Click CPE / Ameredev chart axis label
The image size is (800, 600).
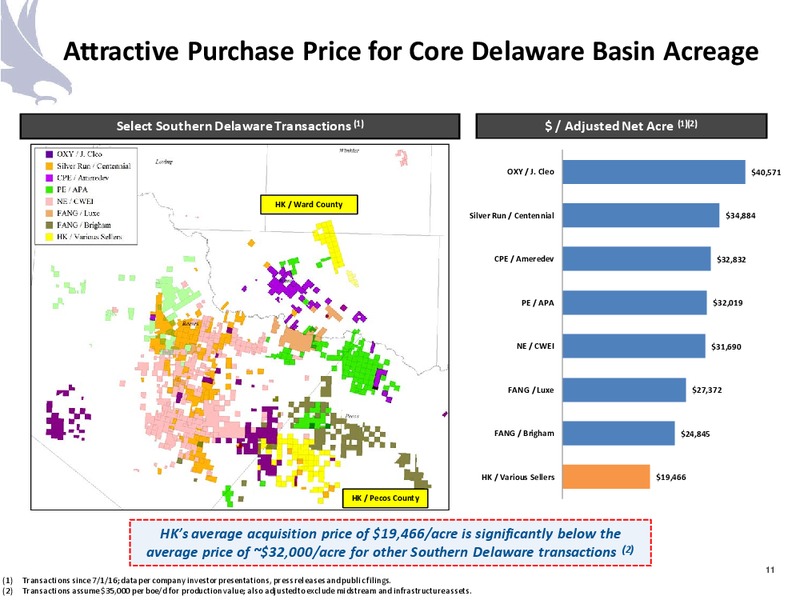click(x=524, y=259)
